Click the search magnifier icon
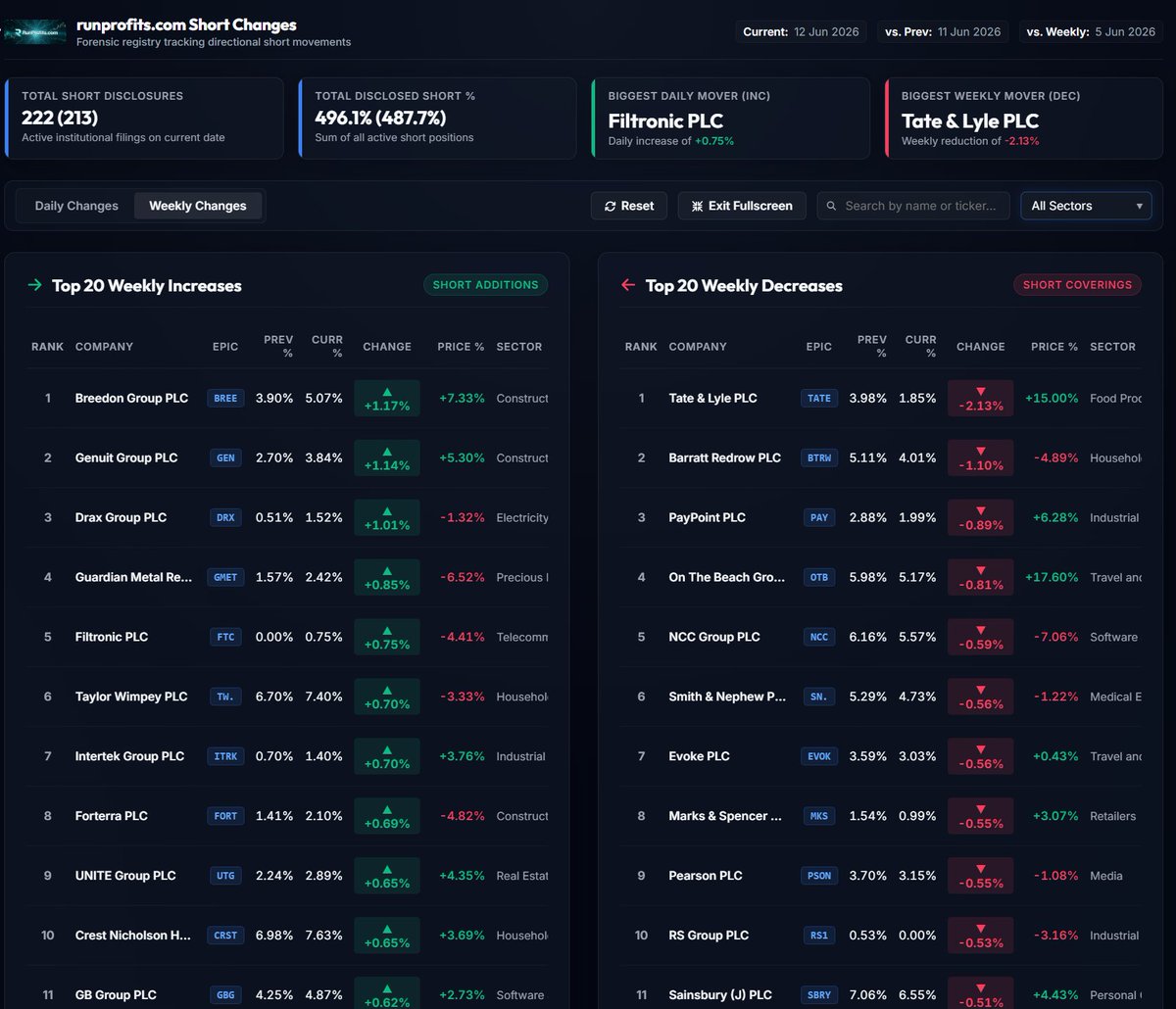This screenshot has width=1176, height=1009. [x=832, y=206]
